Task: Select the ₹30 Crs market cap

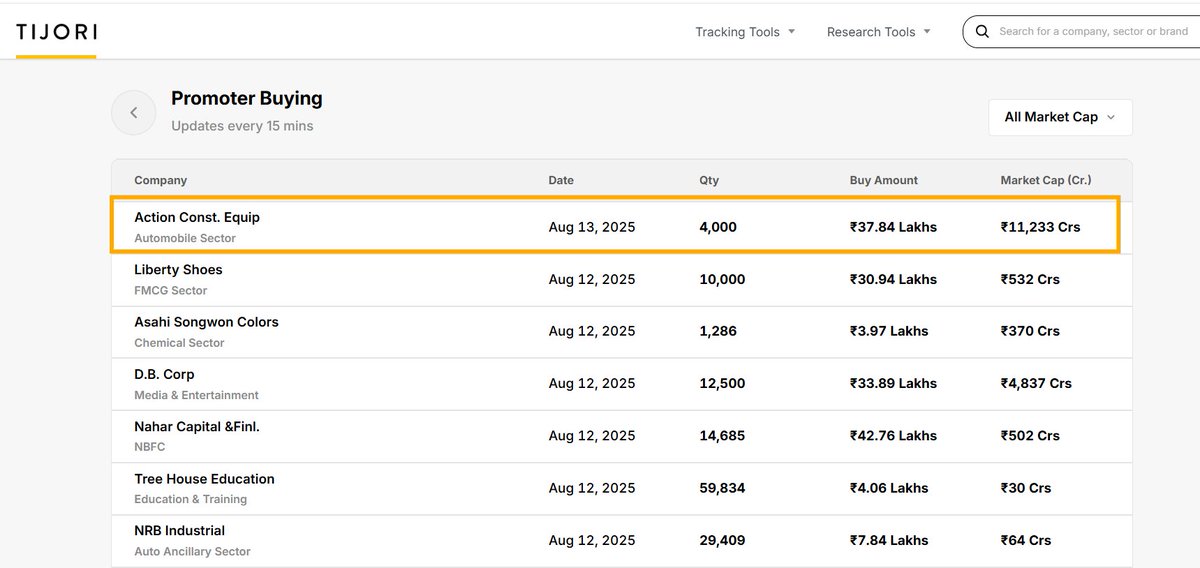Action: tap(1026, 488)
